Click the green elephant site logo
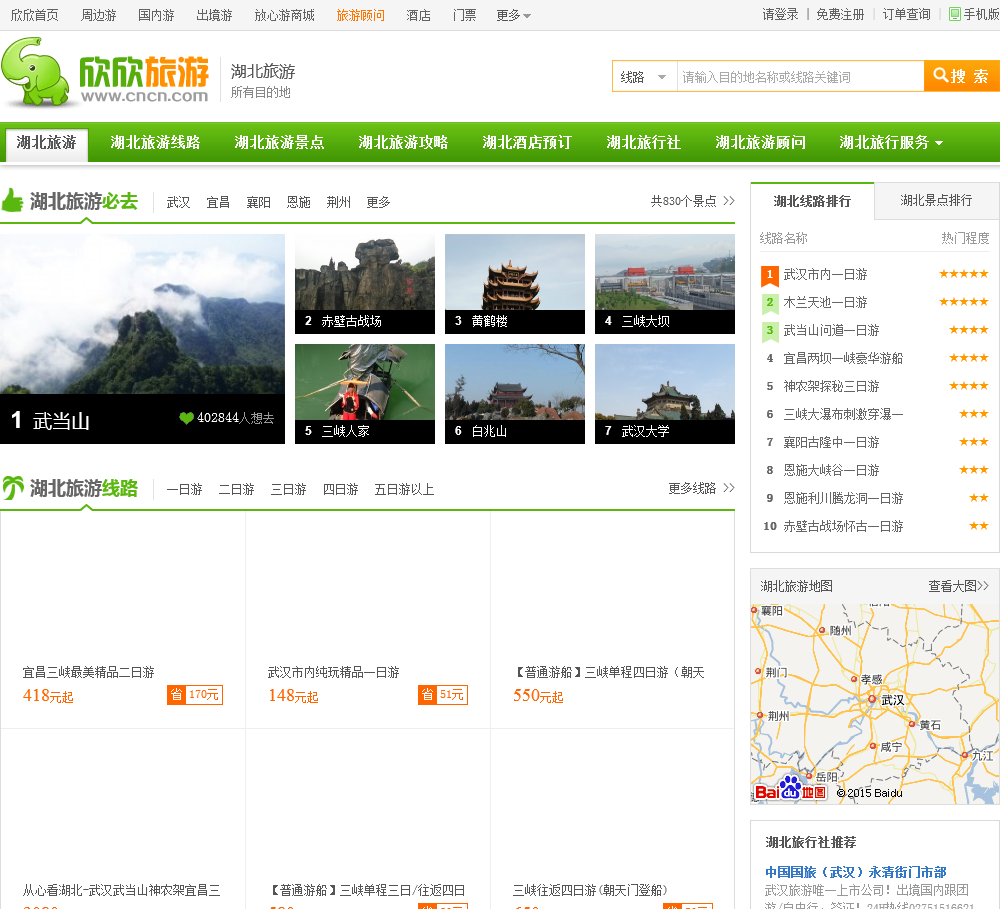This screenshot has width=1000, height=909. pyautogui.click(x=36, y=71)
